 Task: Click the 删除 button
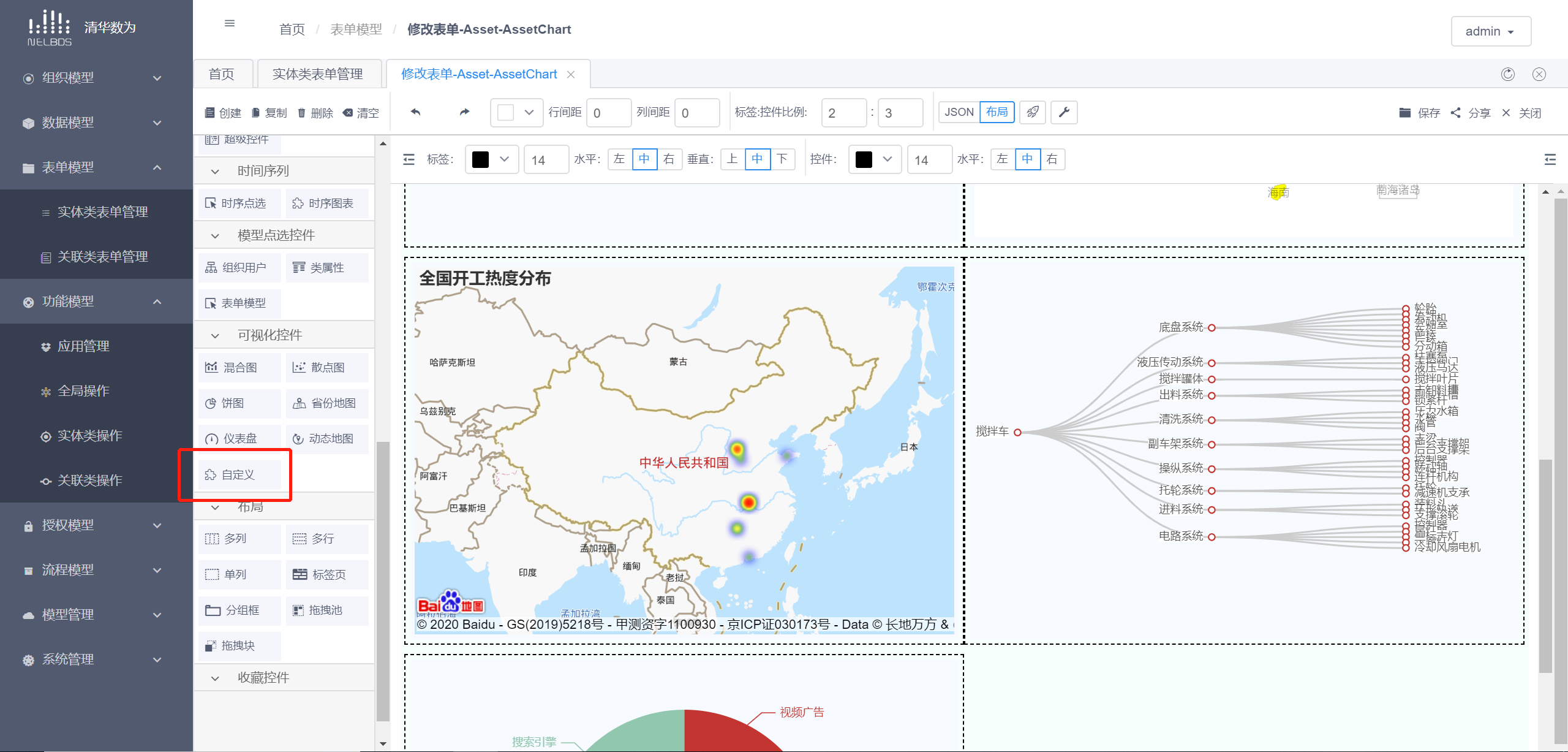click(315, 113)
